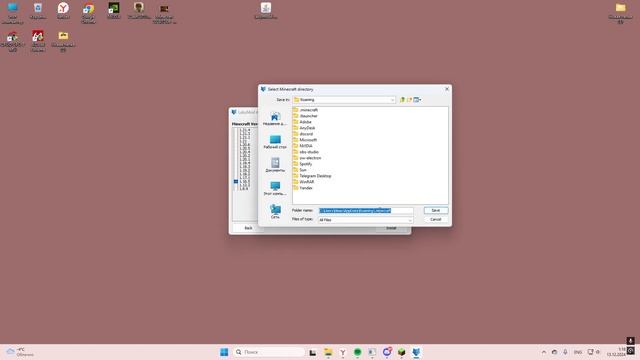Screen dimensions: 640x360
Task: Click the taskbar search box
Action: pyautogui.click(x=269, y=352)
